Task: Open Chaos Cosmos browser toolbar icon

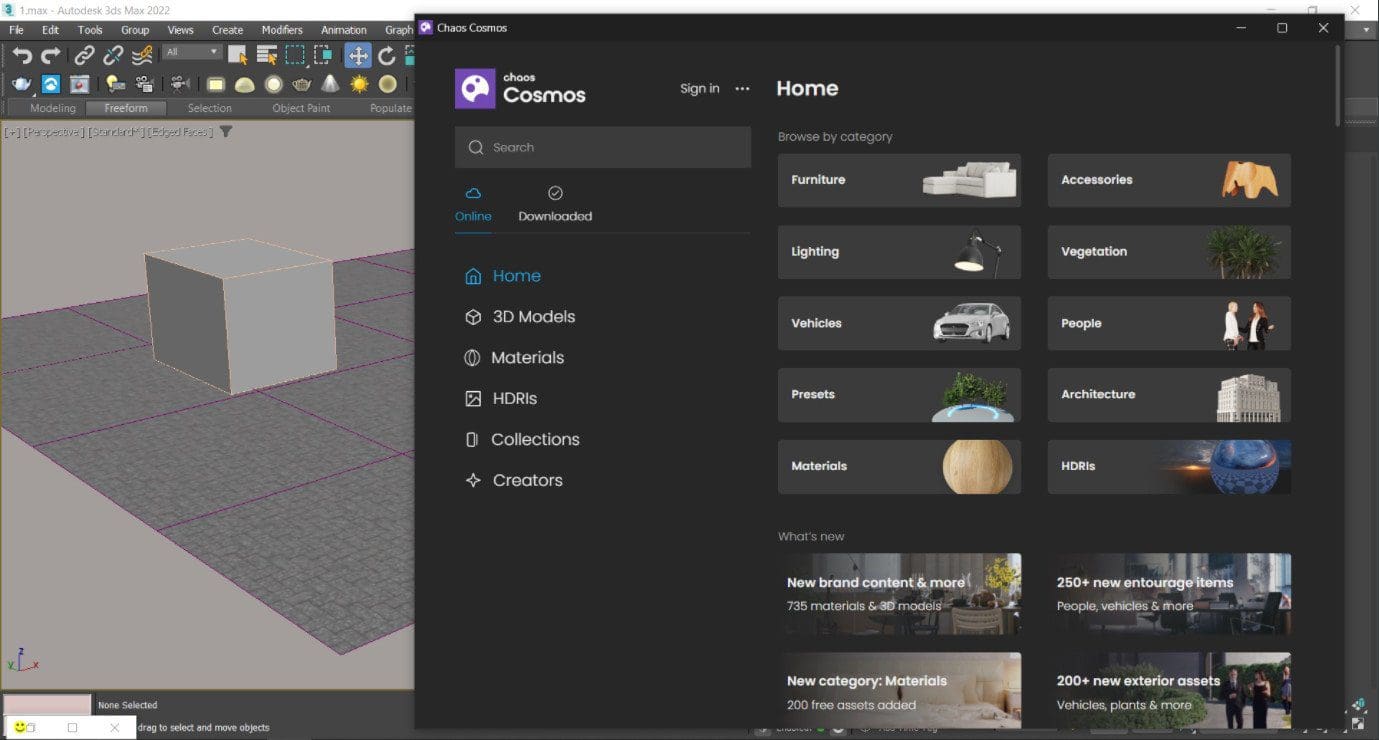Action: click(50, 84)
